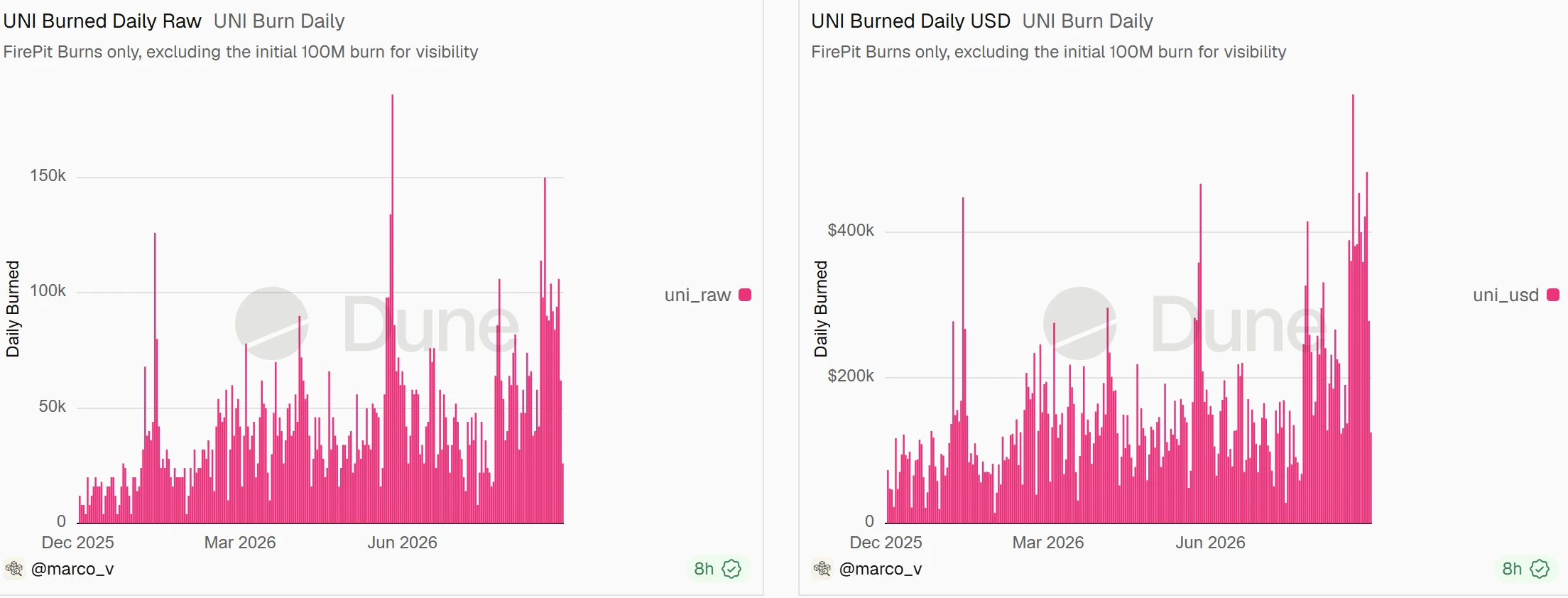1568x598 pixels.
Task: Toggle the uni_usd legend label
Action: tap(1506, 295)
